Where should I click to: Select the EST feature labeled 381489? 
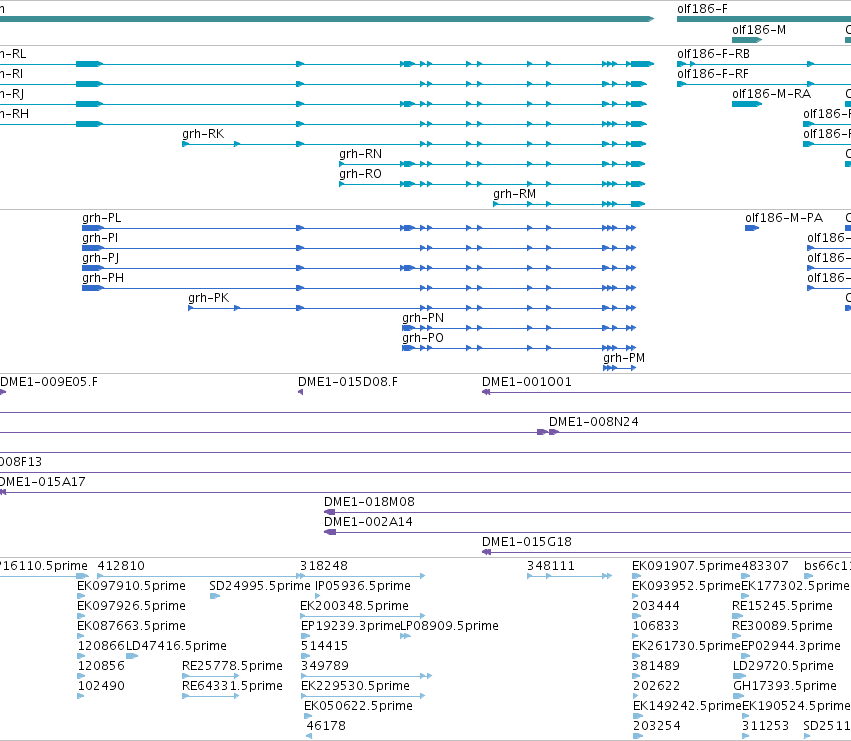click(x=656, y=666)
